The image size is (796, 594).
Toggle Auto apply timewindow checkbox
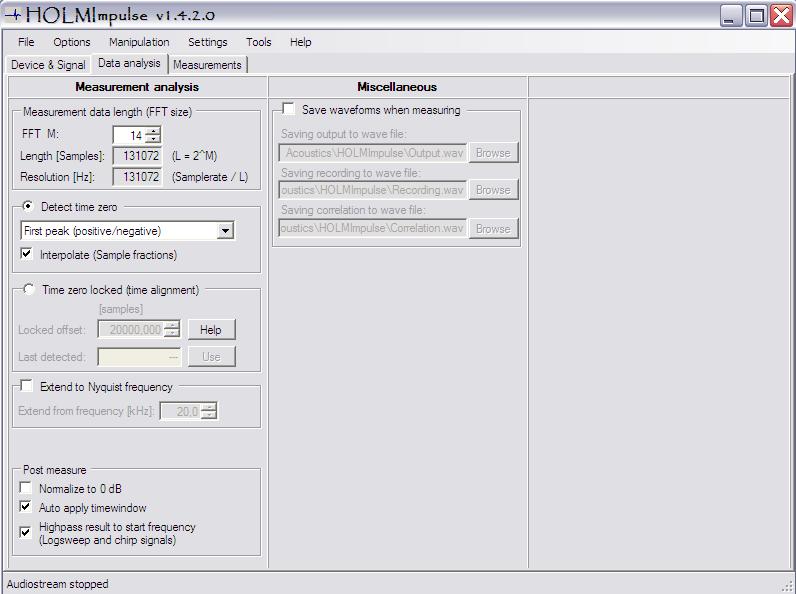coord(25,507)
